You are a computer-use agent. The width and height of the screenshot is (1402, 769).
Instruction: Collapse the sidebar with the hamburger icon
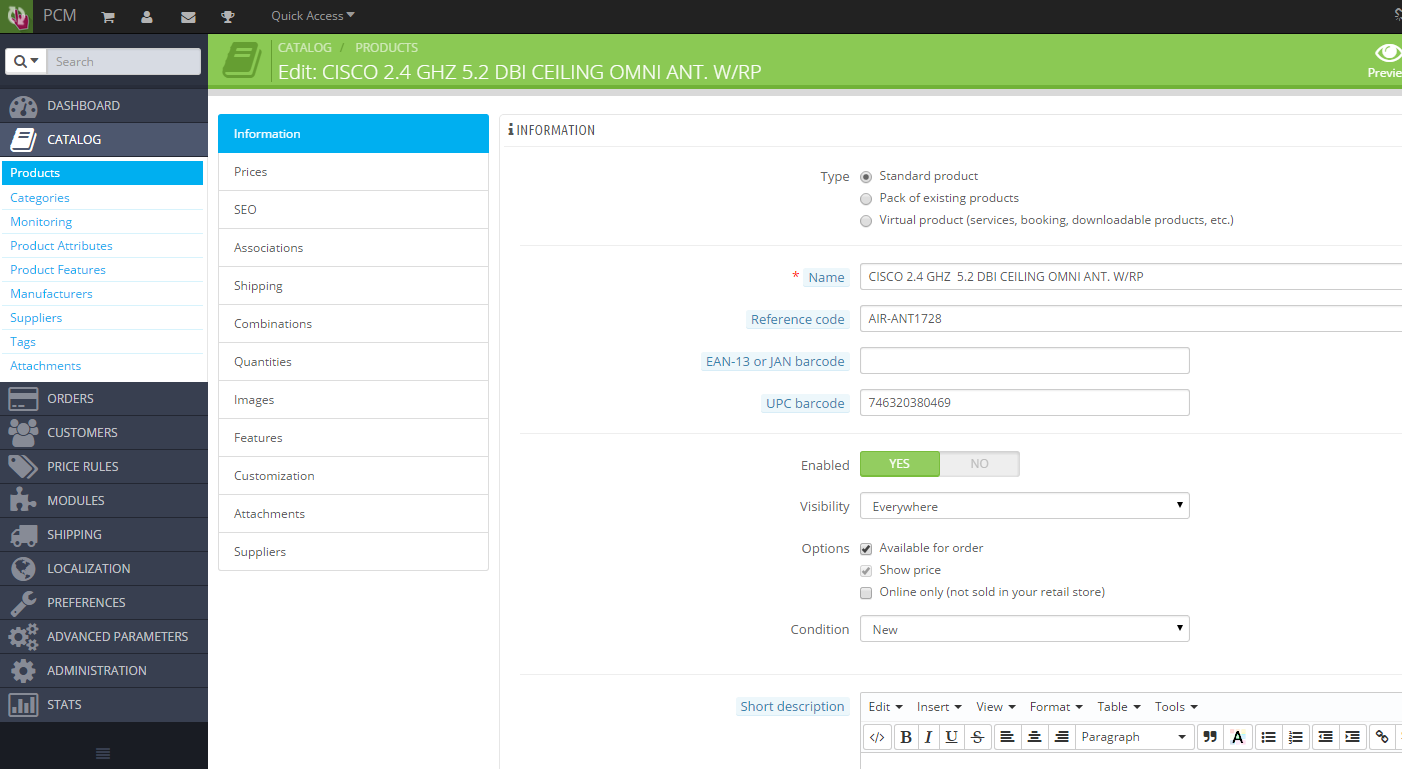[103, 753]
